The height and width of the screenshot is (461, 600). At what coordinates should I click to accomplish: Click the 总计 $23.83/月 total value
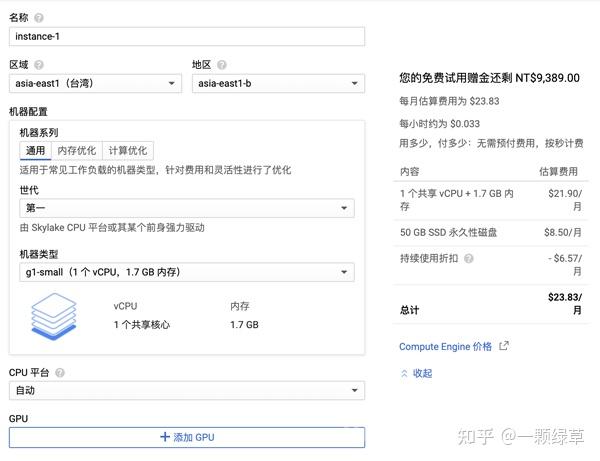[565, 303]
